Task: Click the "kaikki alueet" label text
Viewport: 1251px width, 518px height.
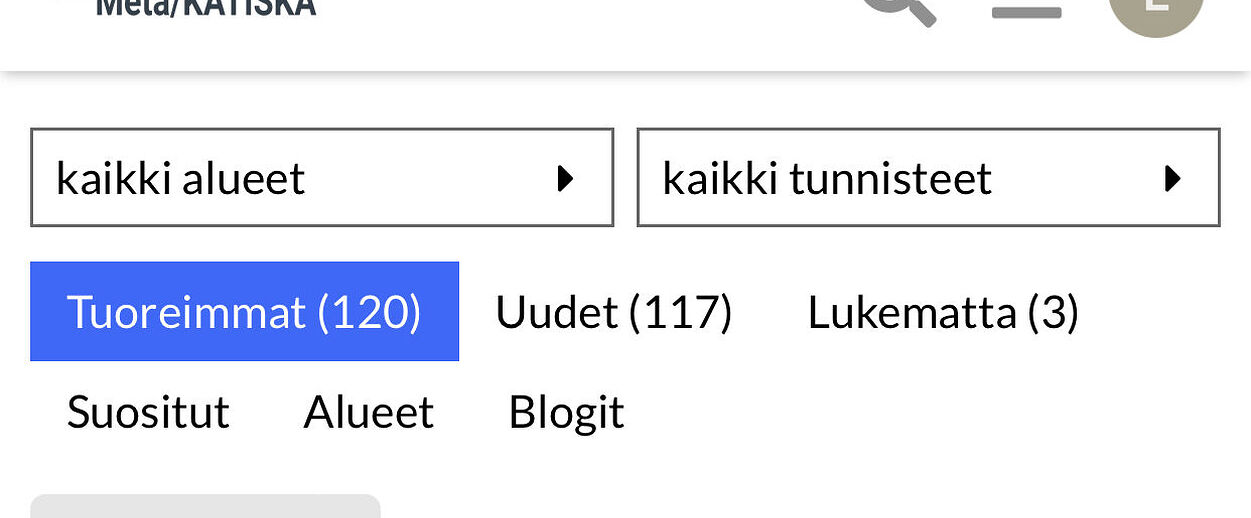Action: pos(180,179)
